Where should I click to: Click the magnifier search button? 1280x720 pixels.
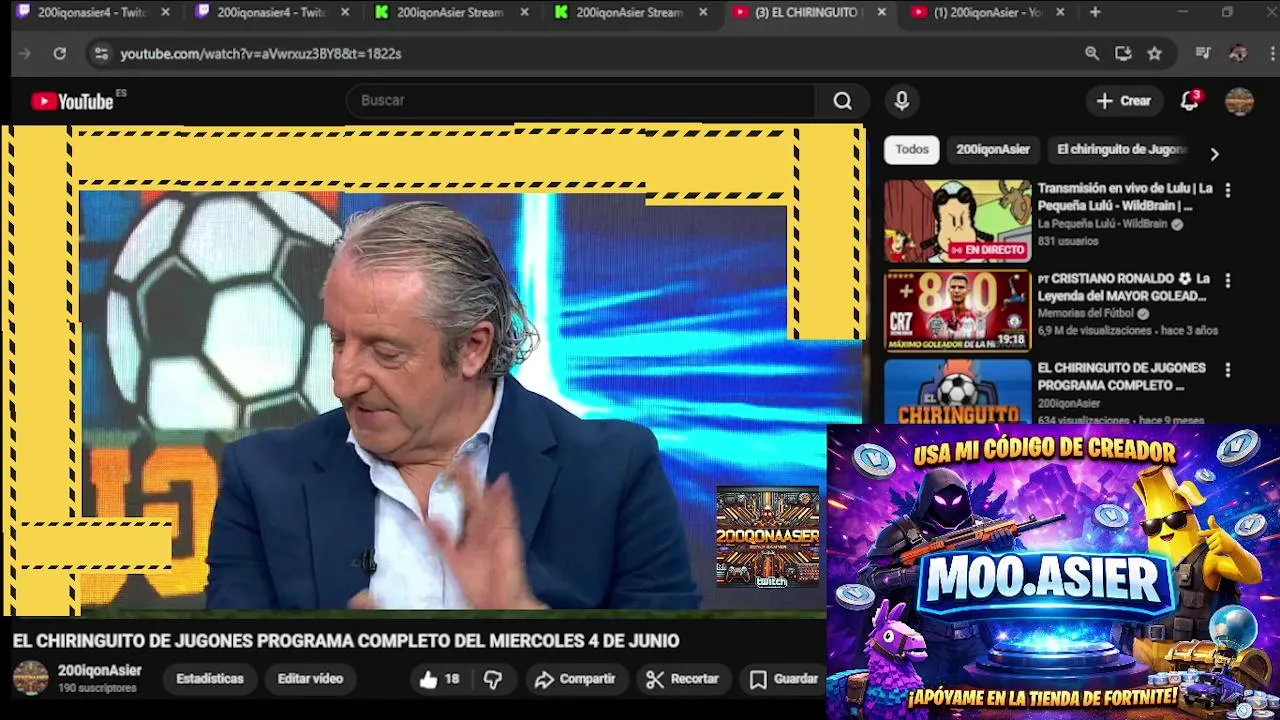(842, 101)
